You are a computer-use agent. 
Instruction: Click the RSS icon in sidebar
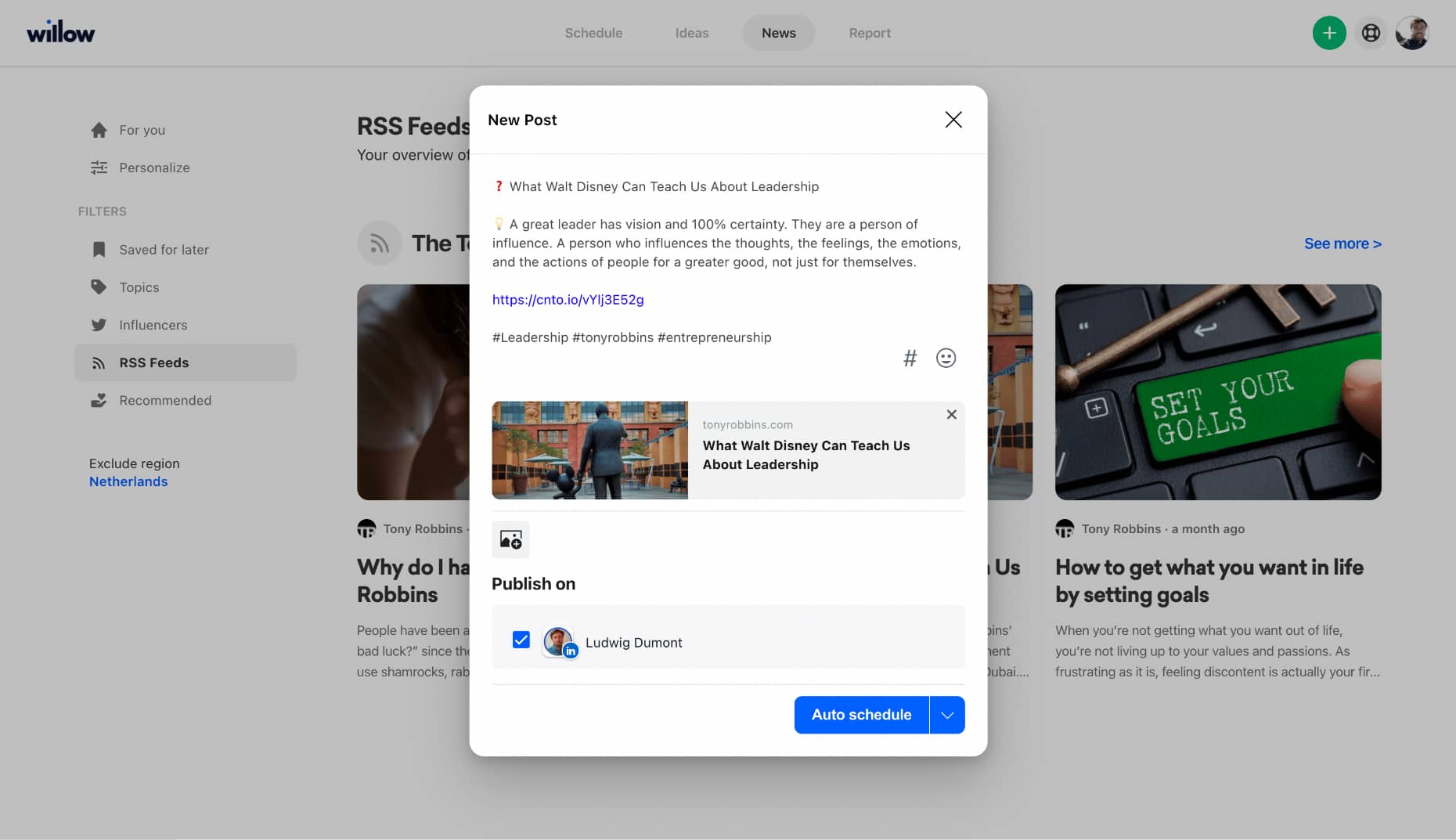pyautogui.click(x=99, y=362)
